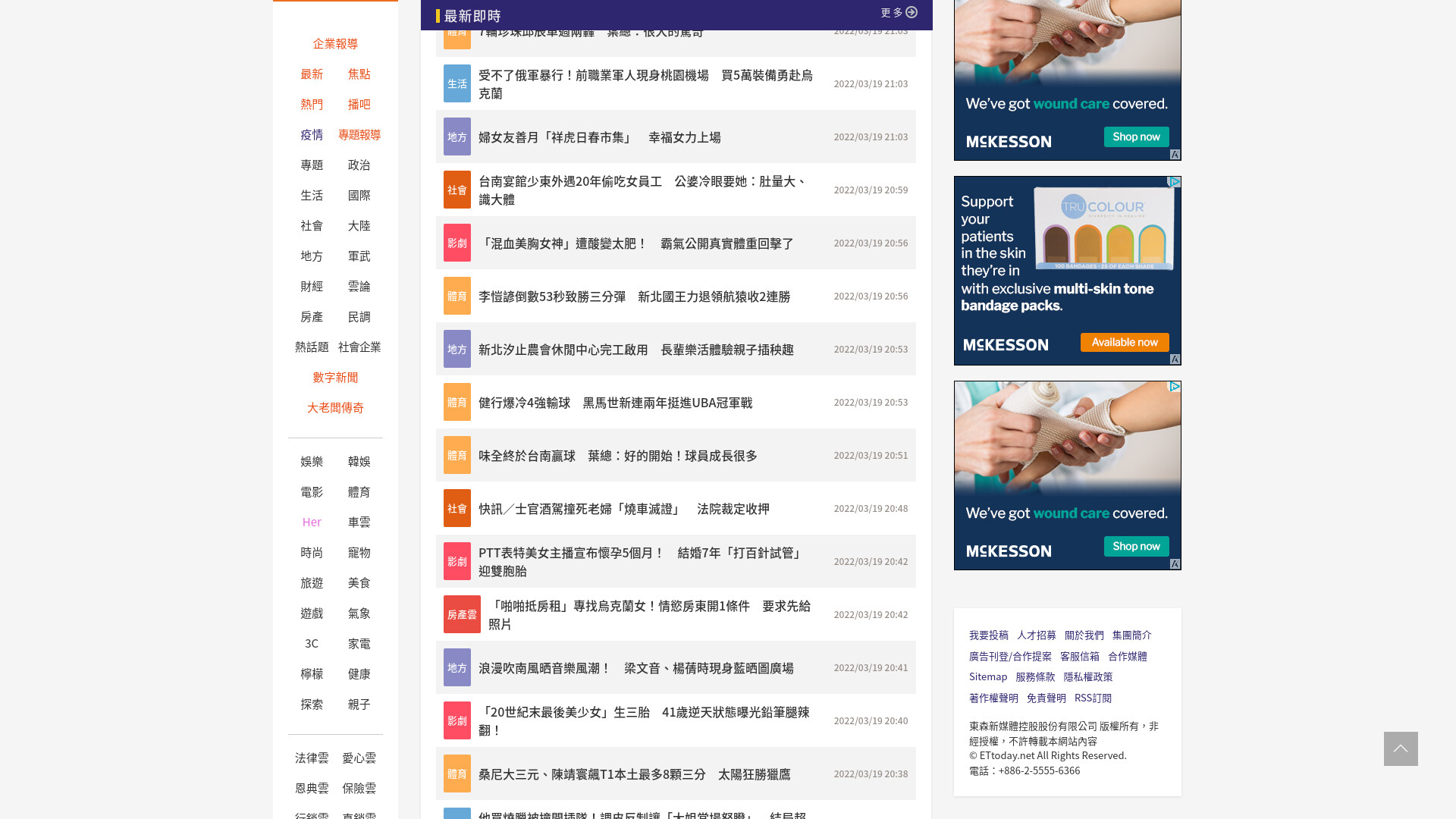Click Shop now on top wound care ad
The width and height of the screenshot is (1456, 819).
pyautogui.click(x=1136, y=136)
